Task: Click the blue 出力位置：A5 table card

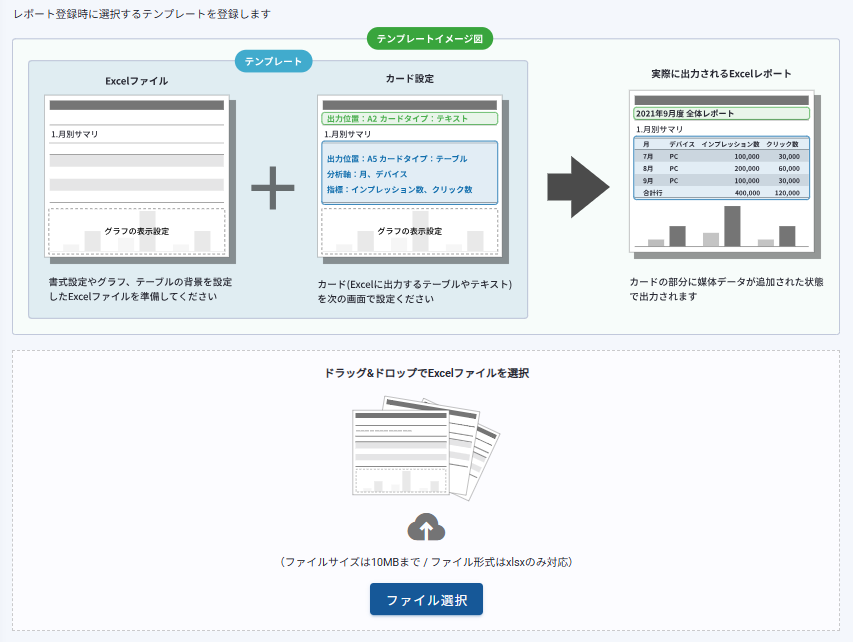Action: pos(409,173)
